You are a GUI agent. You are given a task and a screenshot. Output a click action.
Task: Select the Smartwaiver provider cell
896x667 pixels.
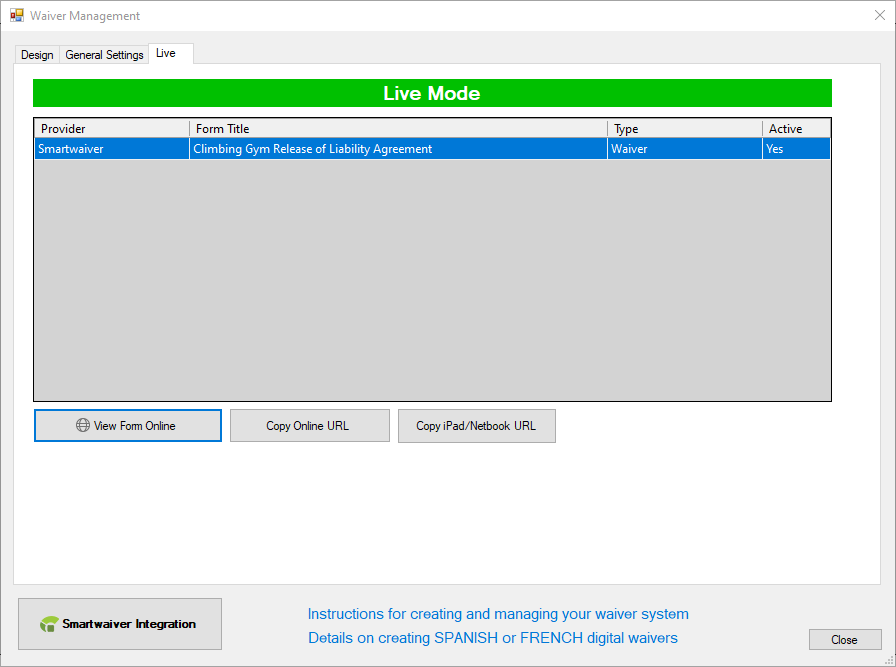tap(112, 149)
